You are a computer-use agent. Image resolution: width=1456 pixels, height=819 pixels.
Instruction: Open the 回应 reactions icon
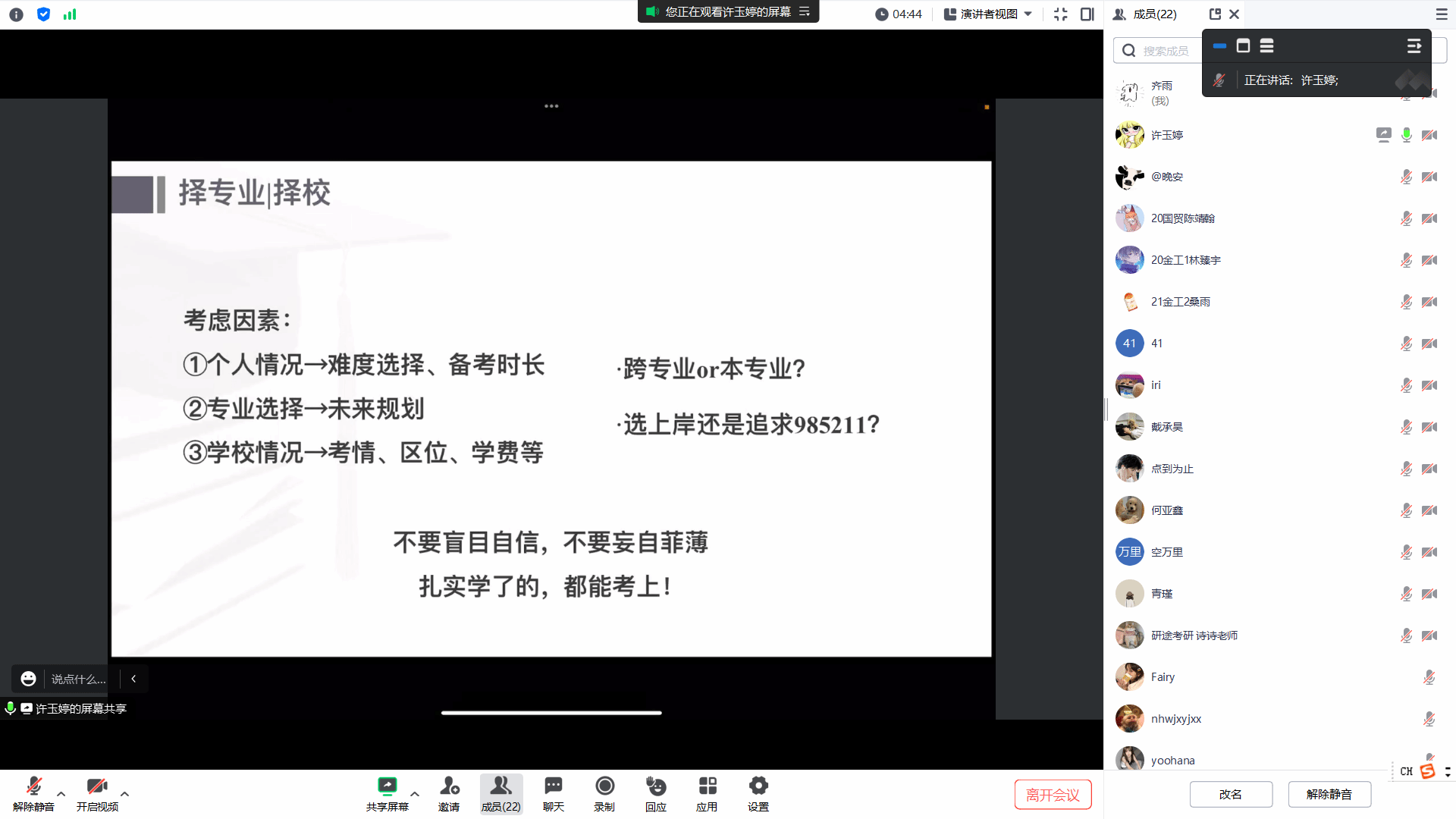pos(655,786)
